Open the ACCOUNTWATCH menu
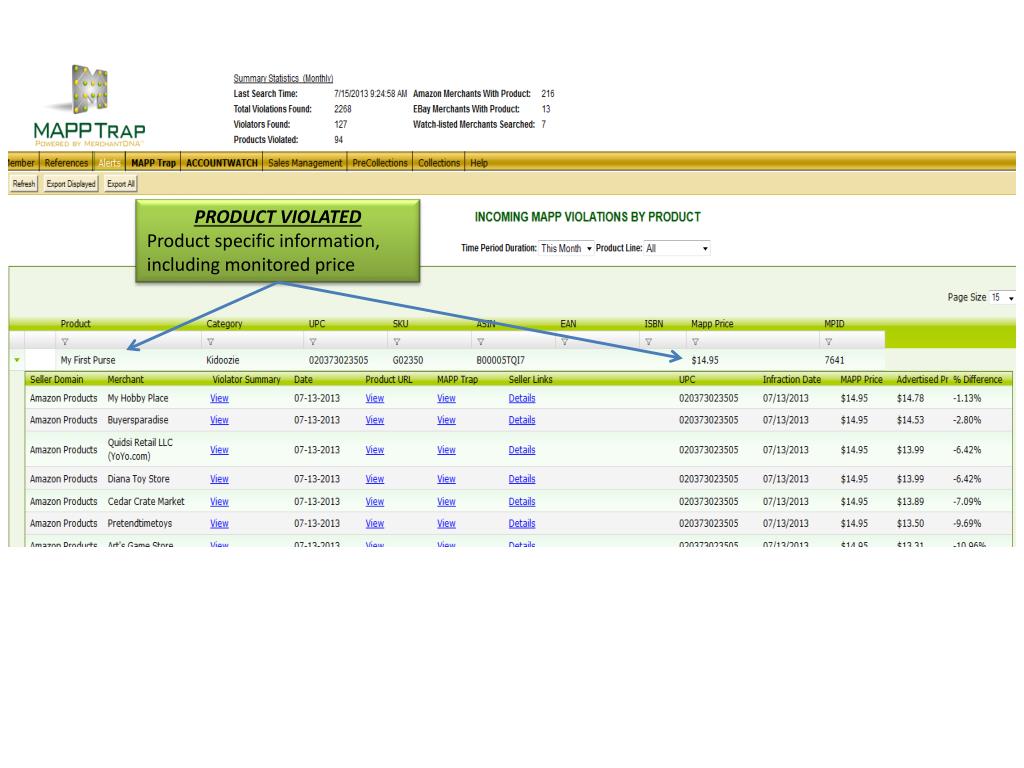1024x768 pixels. [x=222, y=163]
